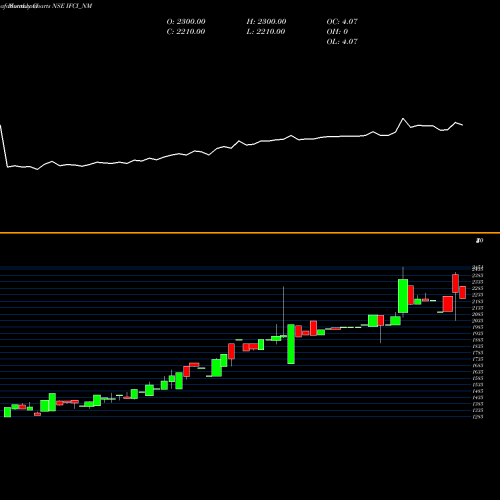The width and height of the screenshot is (500, 500).
Task: Click the 'OH: 0' value
Action: click(337, 32)
